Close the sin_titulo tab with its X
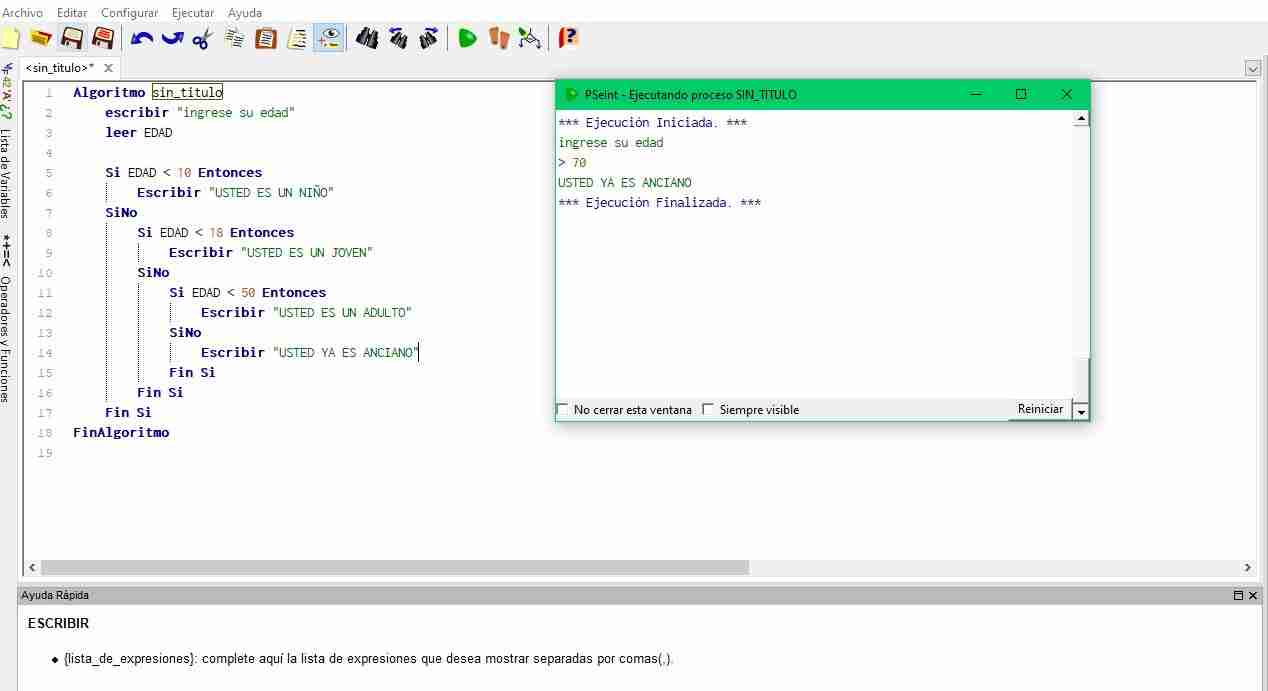The width and height of the screenshot is (1268, 691). coord(109,68)
